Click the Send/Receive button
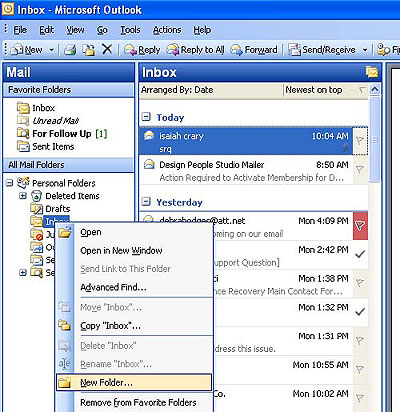Image resolution: width=400 pixels, height=412 pixels. [x=322, y=50]
